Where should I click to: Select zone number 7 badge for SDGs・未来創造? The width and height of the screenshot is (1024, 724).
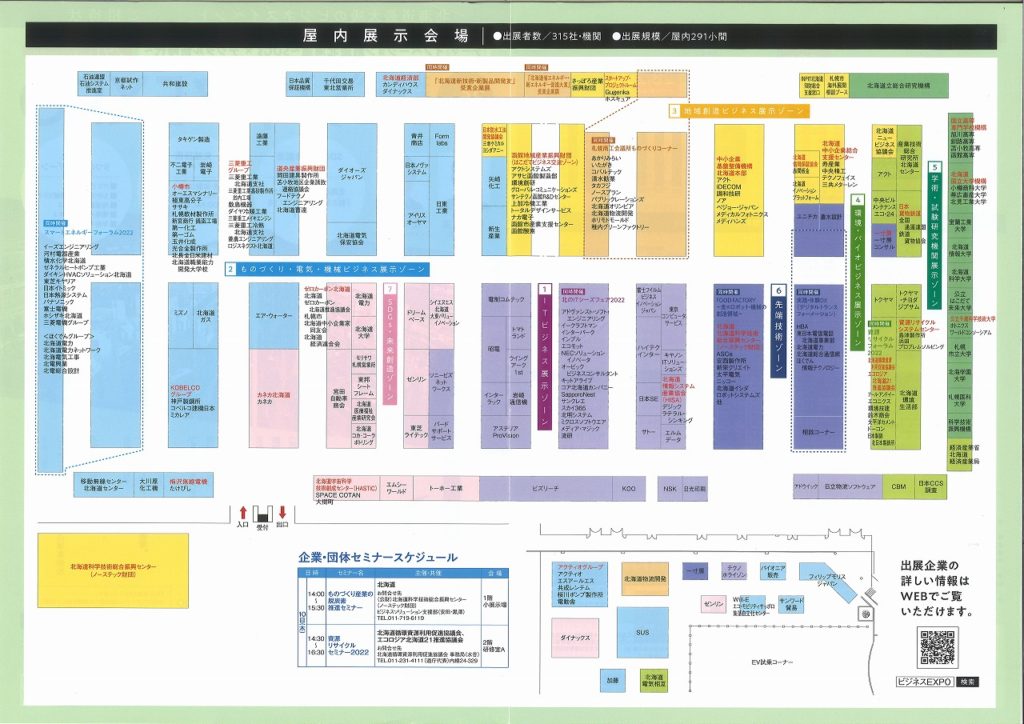point(390,289)
